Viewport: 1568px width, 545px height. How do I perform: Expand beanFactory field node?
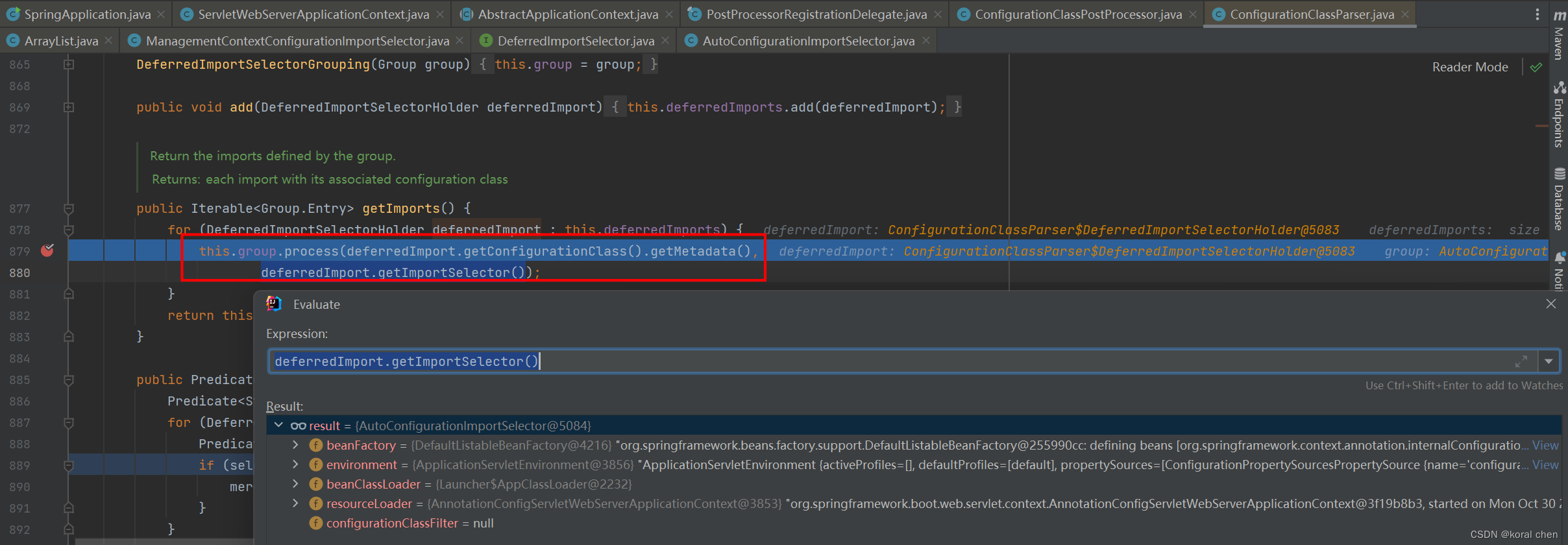point(295,445)
